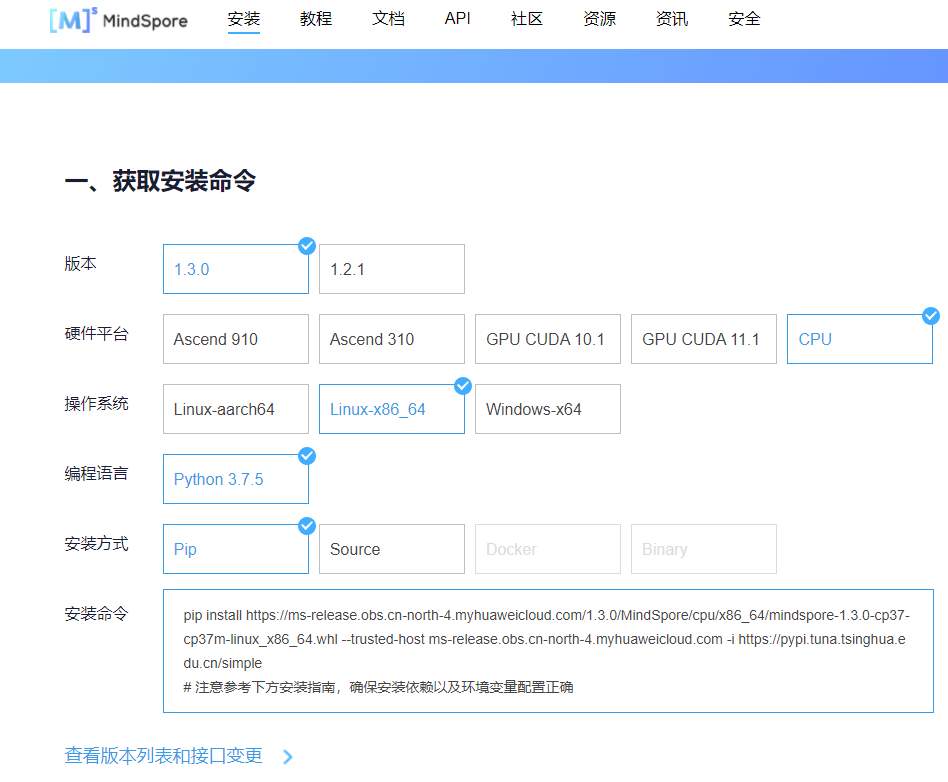This screenshot has height=782, width=948.
Task: Click arrow next to 查看版本列表和接口变更
Action: pyautogui.click(x=288, y=757)
